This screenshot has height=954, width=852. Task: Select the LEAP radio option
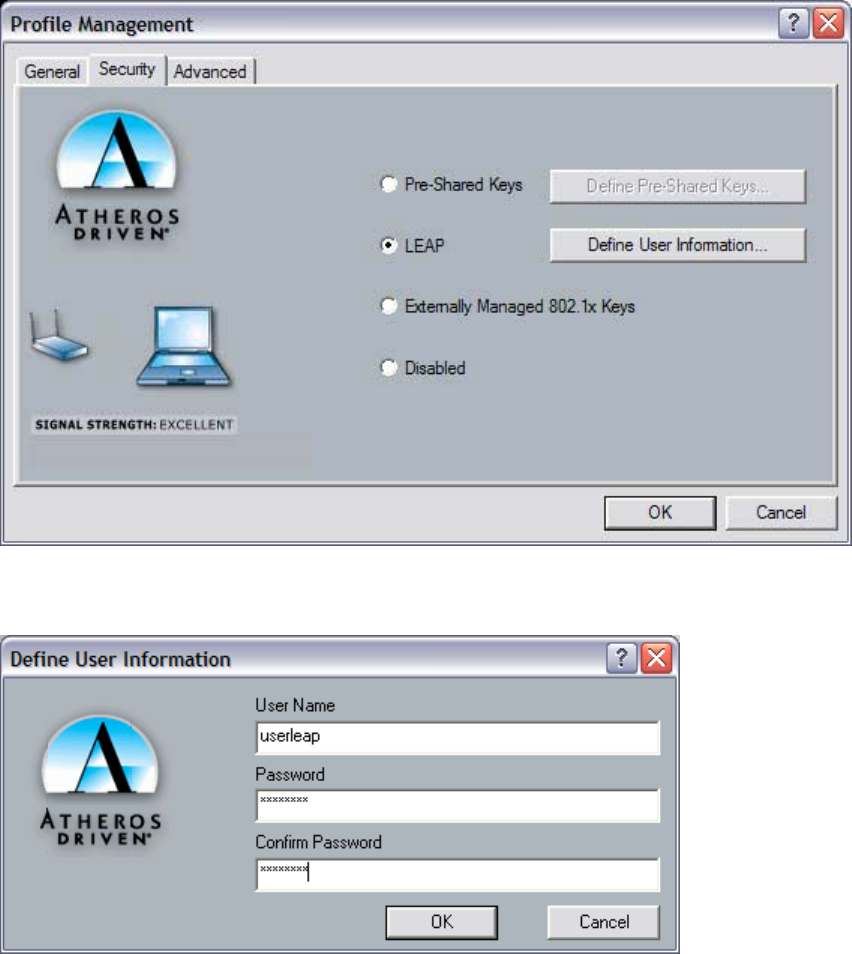389,245
